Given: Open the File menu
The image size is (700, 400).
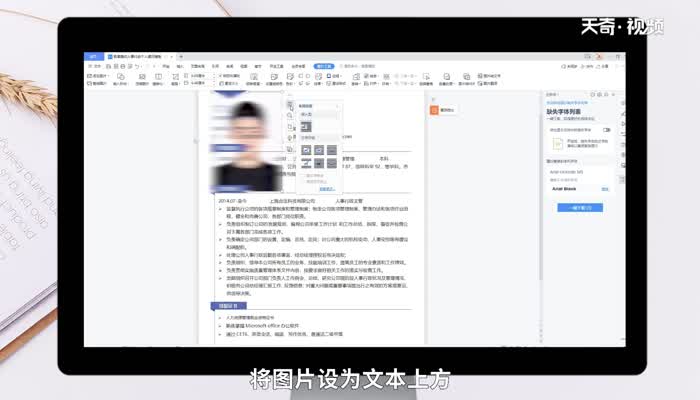Looking at the screenshot, I should [95, 66].
